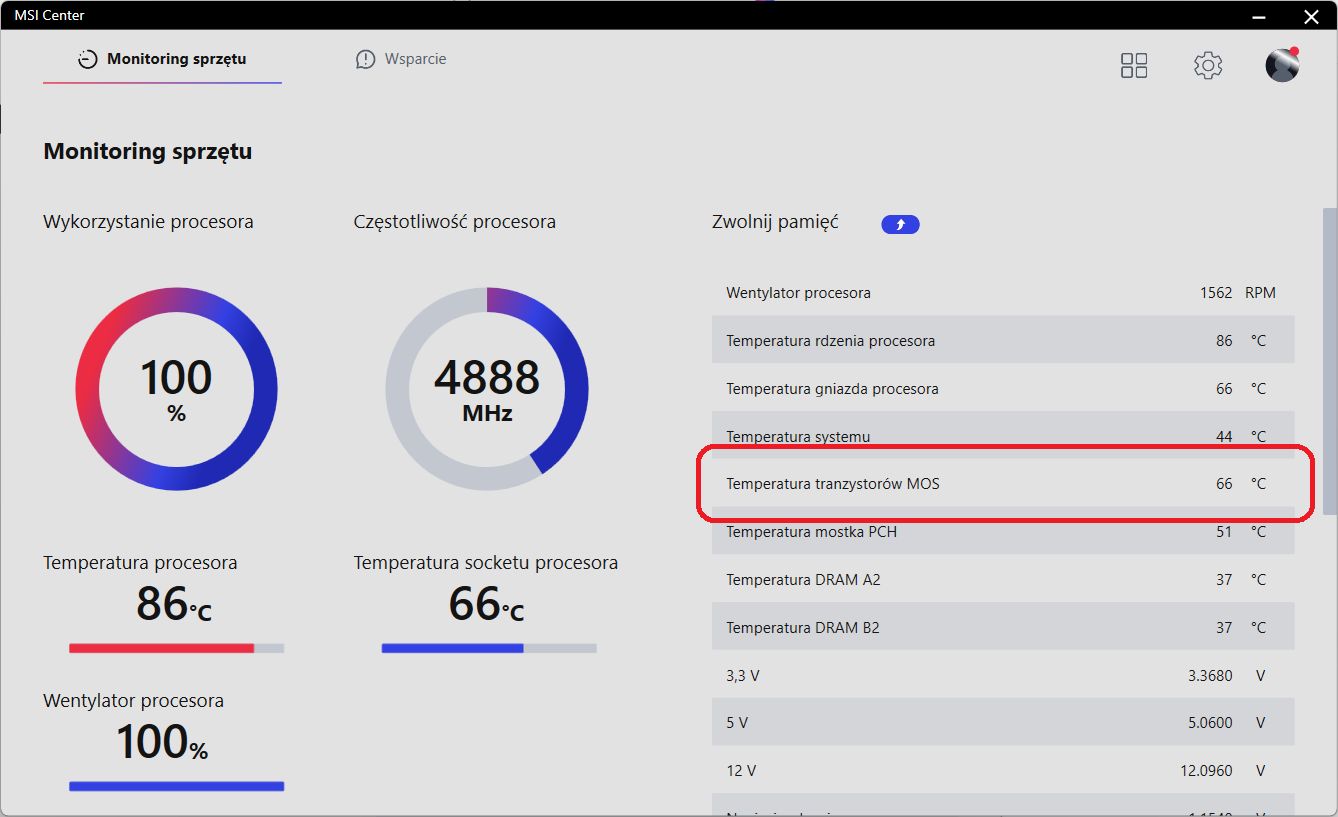The image size is (1338, 817).
Task: Switch to the Wsparcie tab
Action: (x=401, y=59)
